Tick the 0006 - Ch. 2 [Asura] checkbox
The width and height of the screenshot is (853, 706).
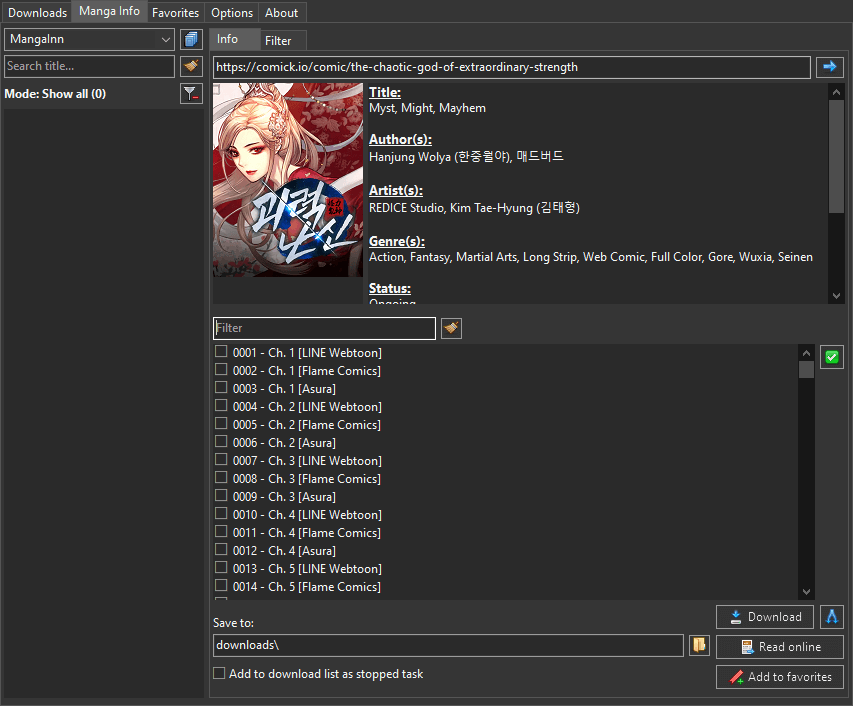pos(221,442)
